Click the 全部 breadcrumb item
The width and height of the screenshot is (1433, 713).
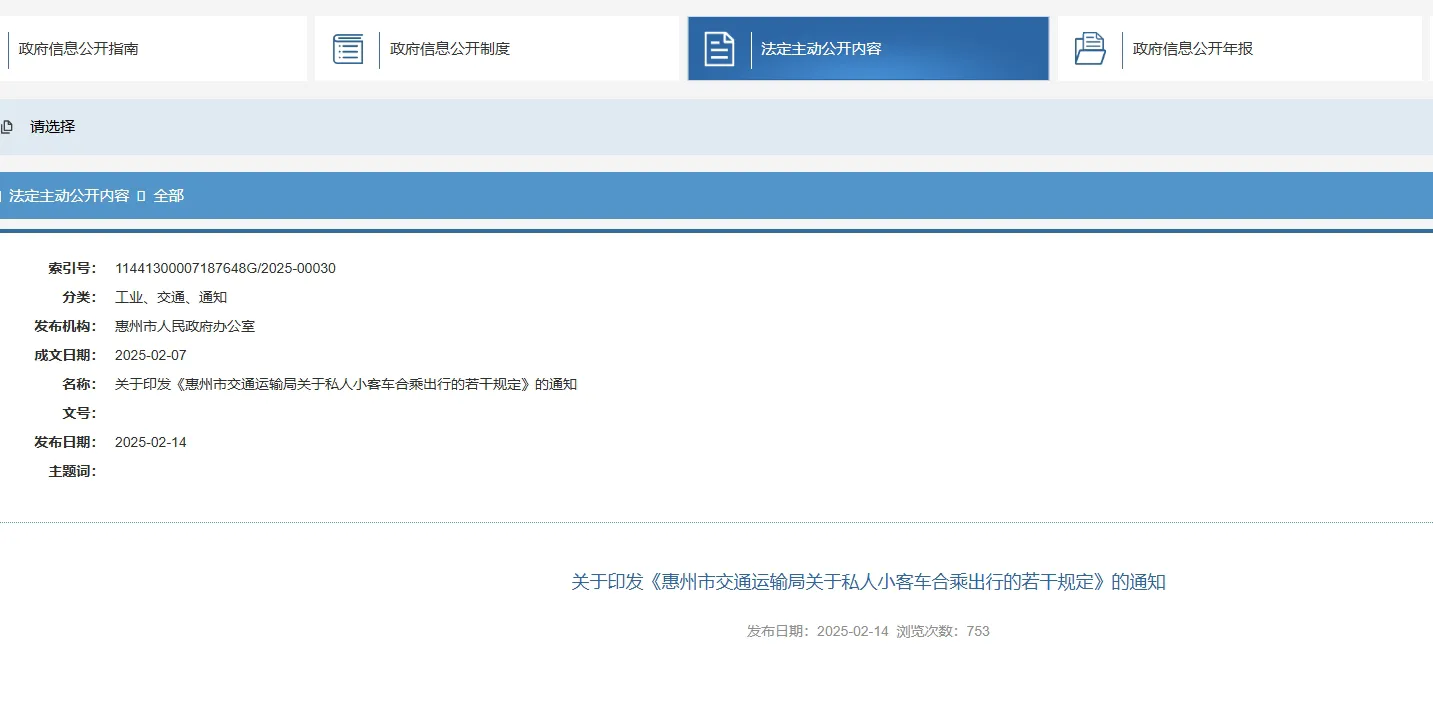[x=169, y=196]
